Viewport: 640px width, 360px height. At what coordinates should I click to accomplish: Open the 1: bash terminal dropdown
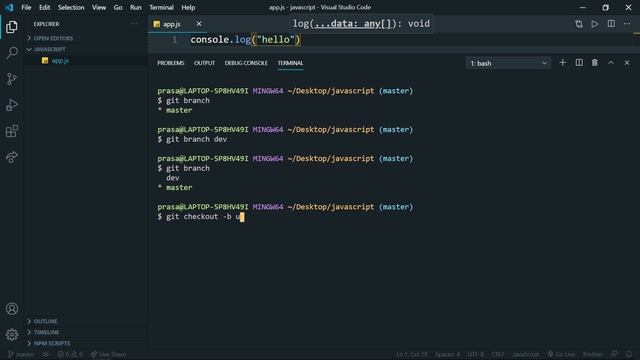click(x=508, y=63)
